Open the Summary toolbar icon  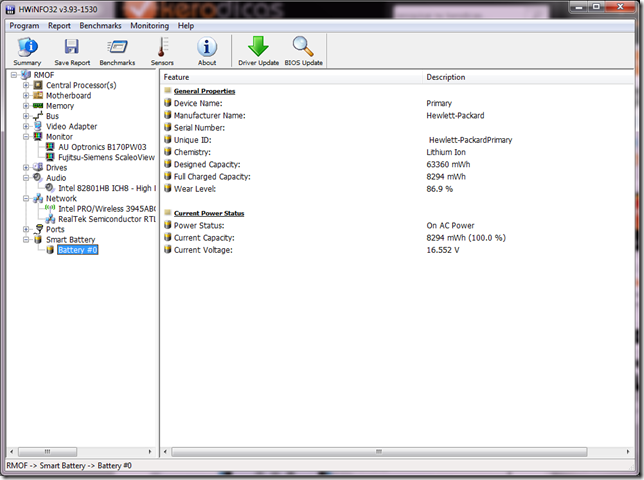point(27,51)
